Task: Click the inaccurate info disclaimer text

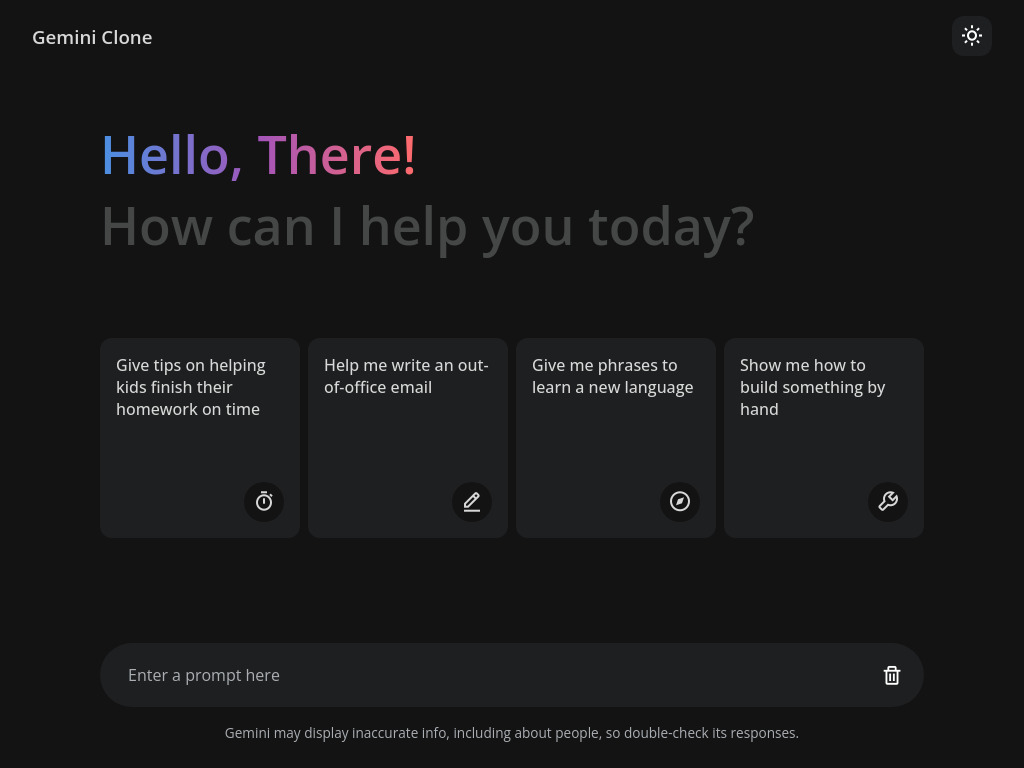Action: 511,733
